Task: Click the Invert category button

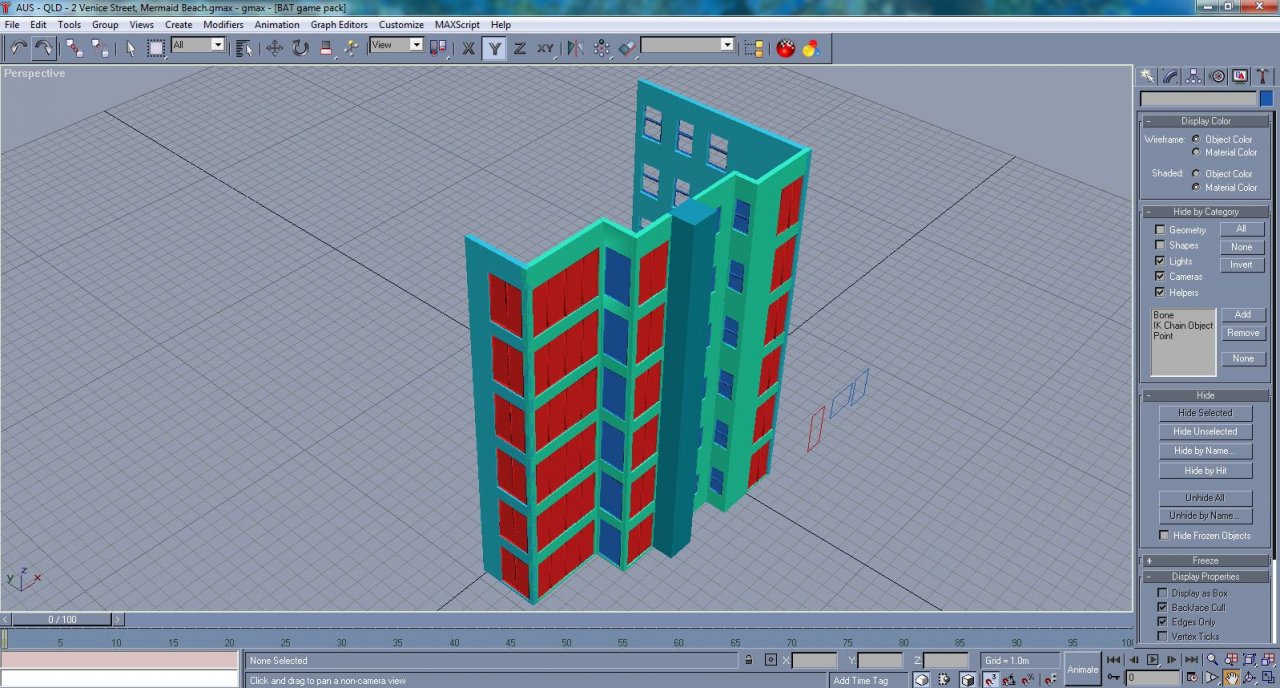Action: click(1241, 265)
